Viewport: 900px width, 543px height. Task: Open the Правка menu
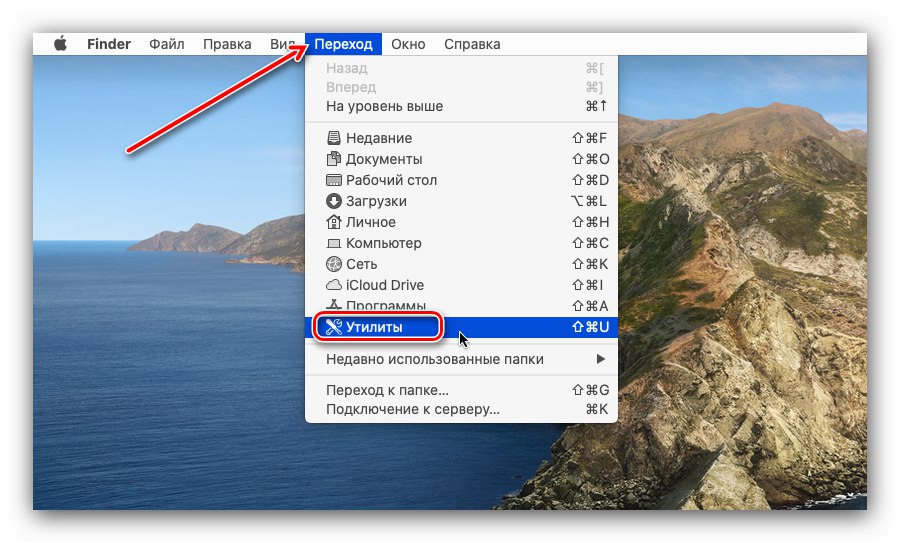point(227,44)
